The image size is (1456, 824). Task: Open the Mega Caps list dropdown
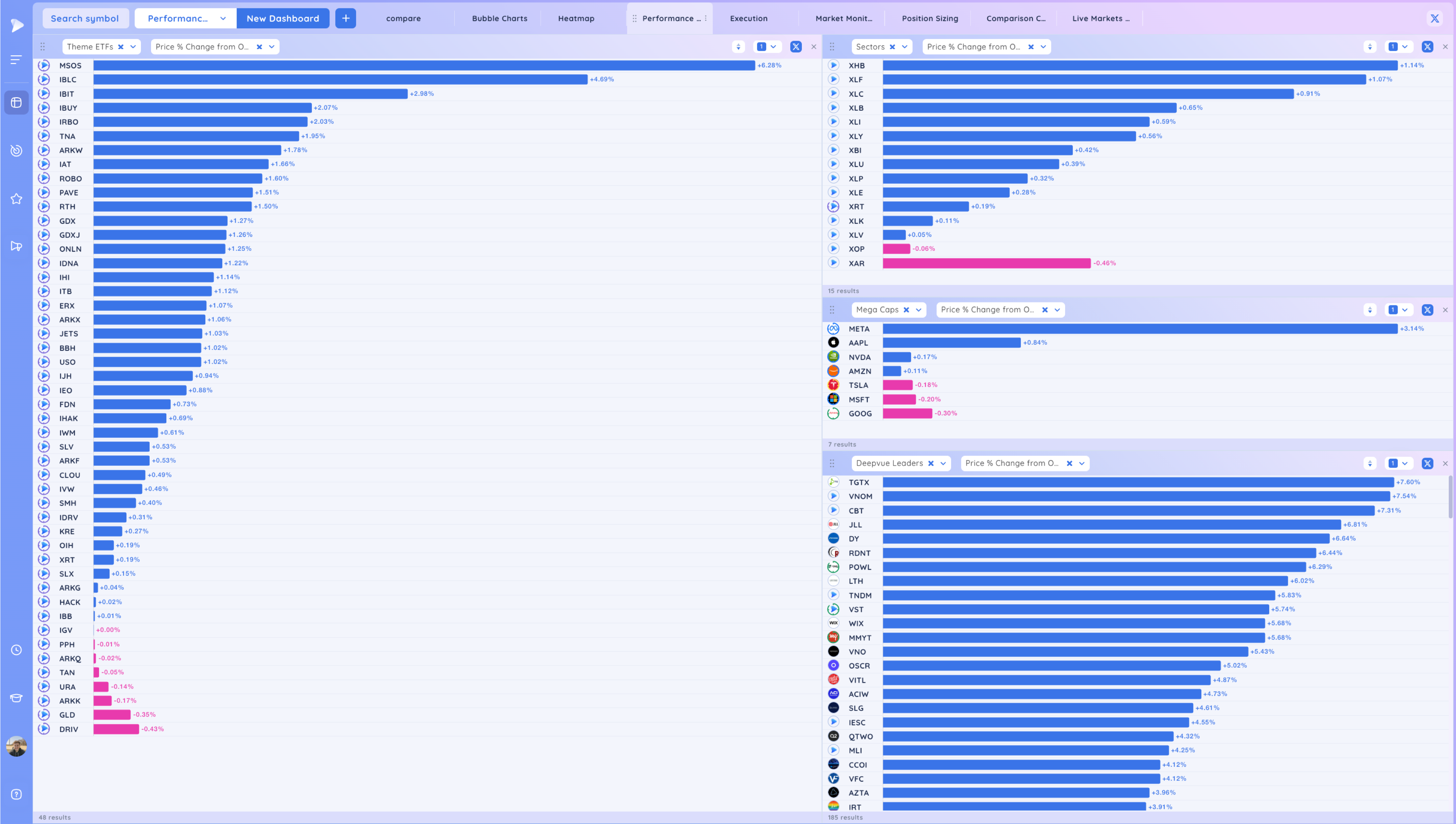coord(918,310)
